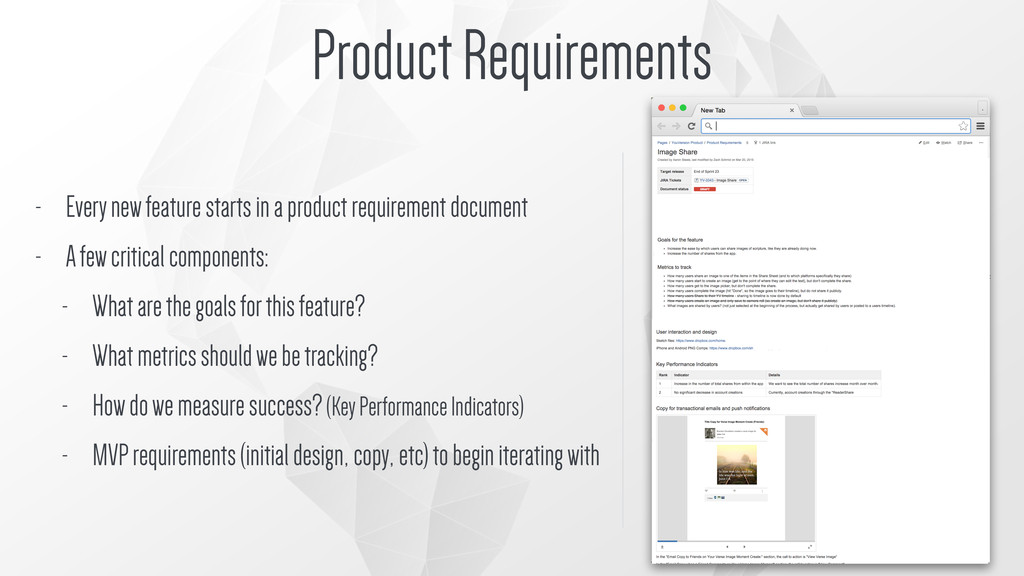Click the 'Key Performance Indicators' heading
The height and width of the screenshot is (576, 1024).
click(686, 364)
